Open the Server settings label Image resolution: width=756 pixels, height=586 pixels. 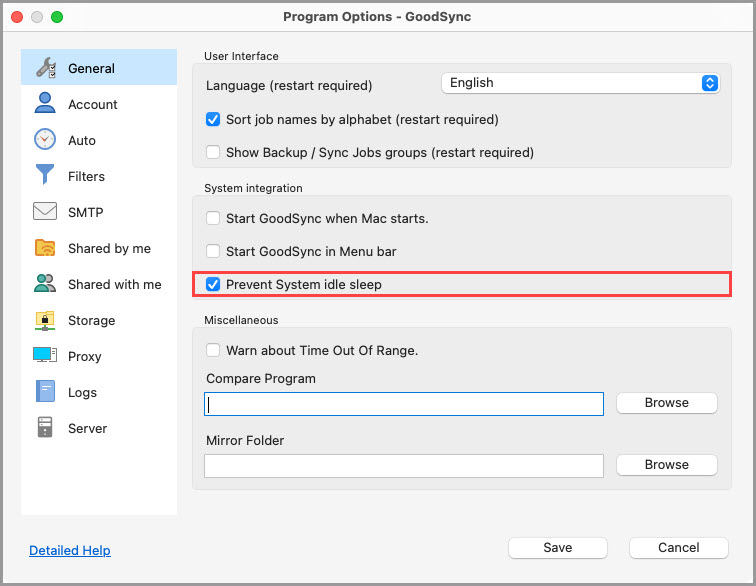click(x=87, y=428)
